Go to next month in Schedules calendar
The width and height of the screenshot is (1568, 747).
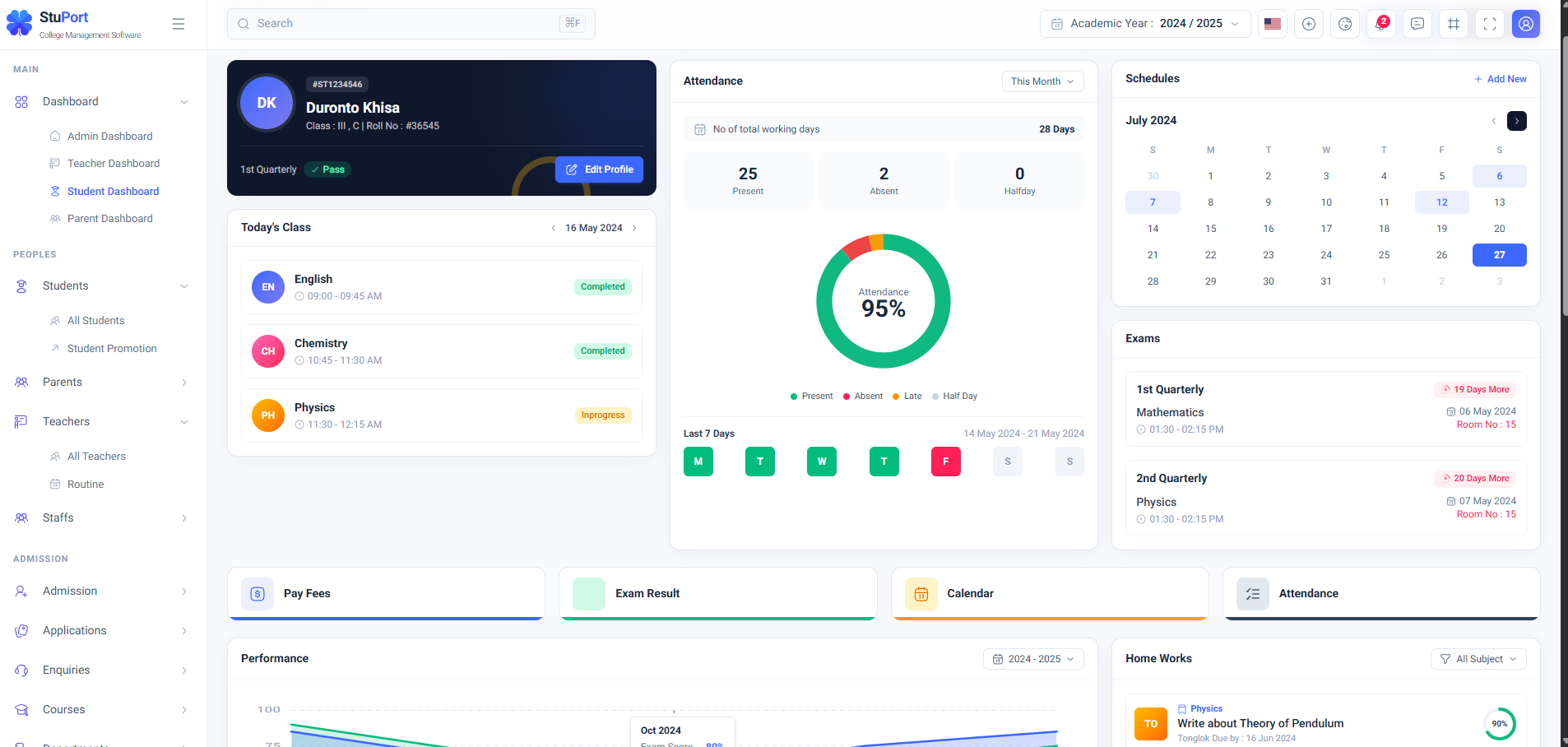(x=1517, y=121)
